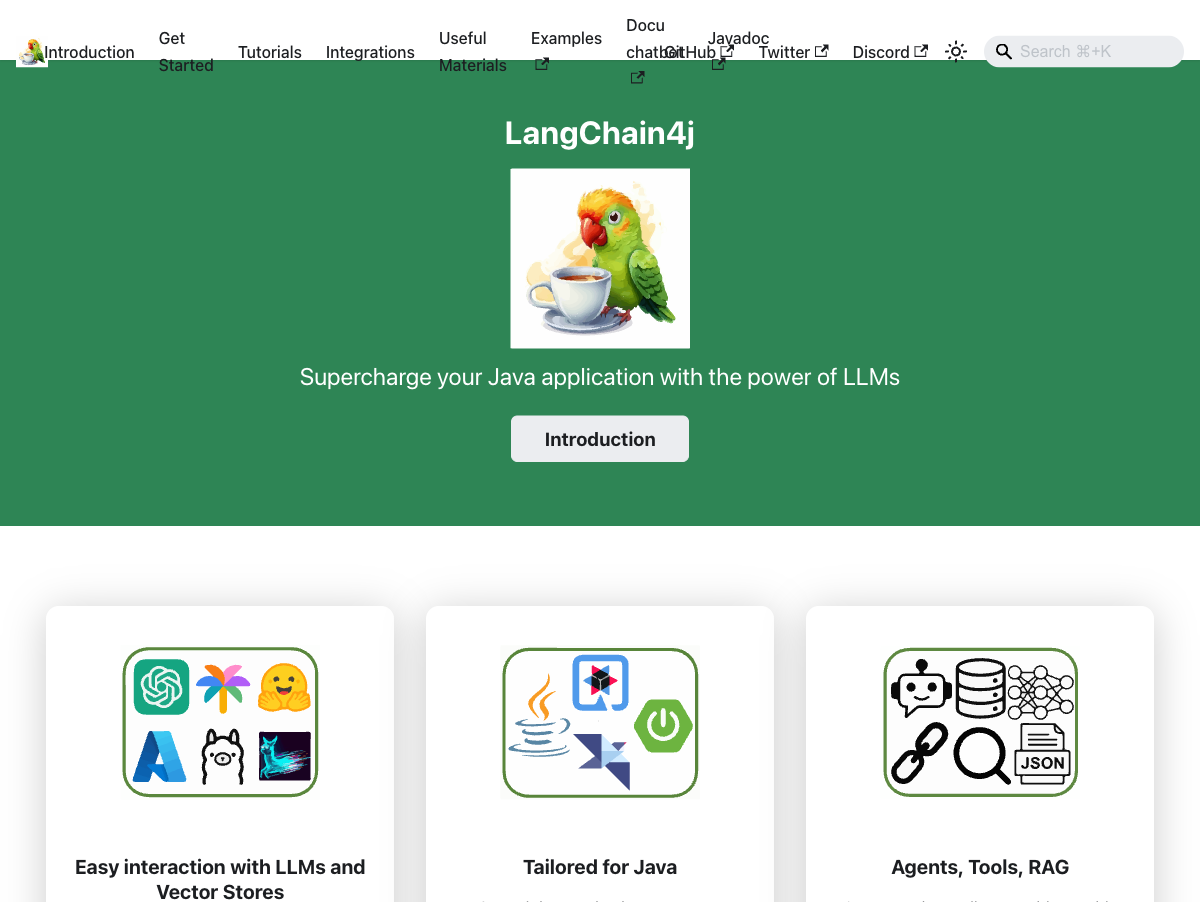Click the Java frameworks logos image
The image size is (1200, 902).
click(600, 722)
